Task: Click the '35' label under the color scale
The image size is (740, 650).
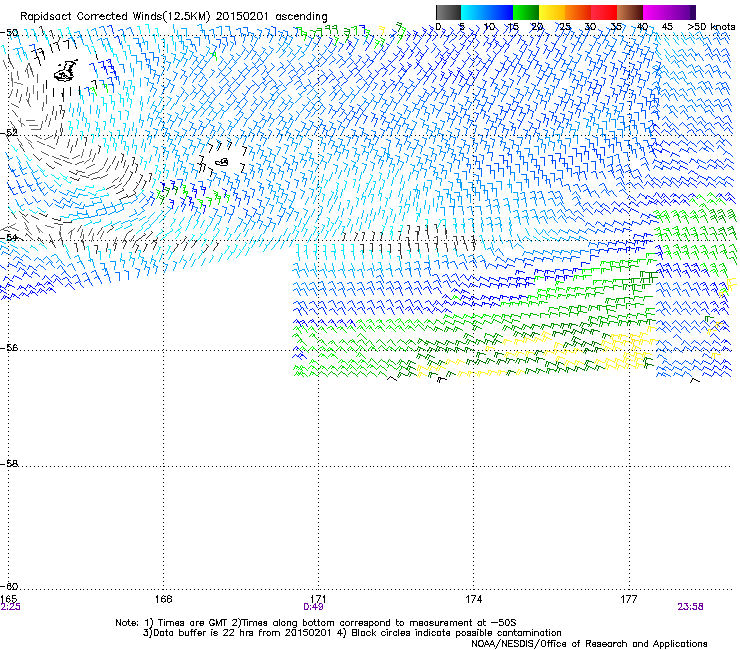Action: click(616, 27)
